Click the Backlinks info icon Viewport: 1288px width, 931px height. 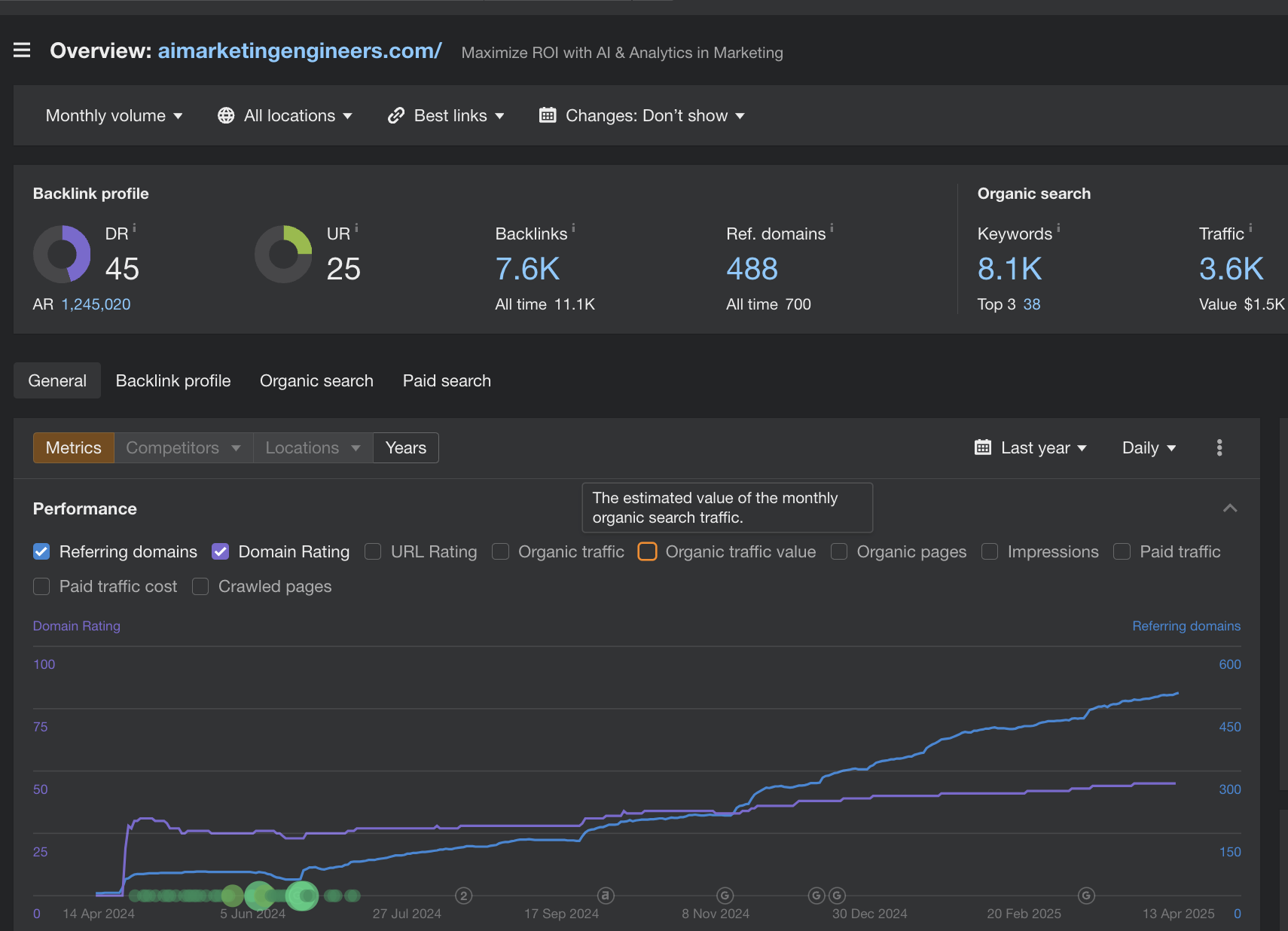(x=573, y=227)
